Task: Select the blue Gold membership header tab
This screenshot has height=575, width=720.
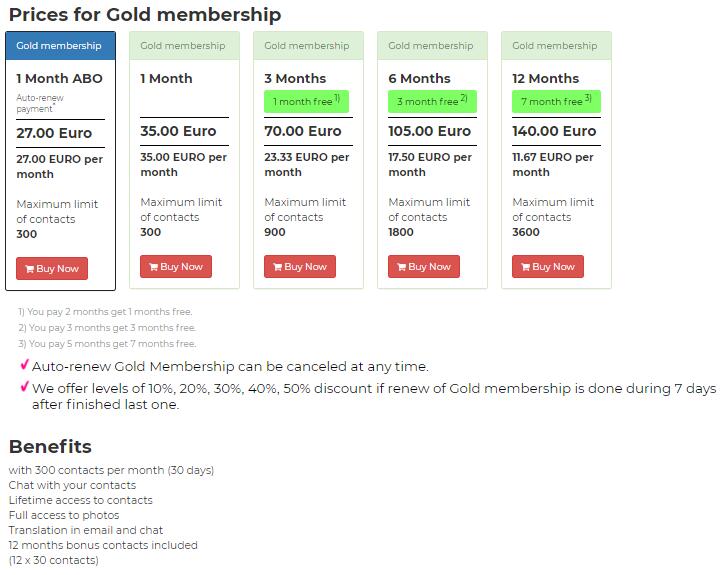Action: [x=61, y=46]
